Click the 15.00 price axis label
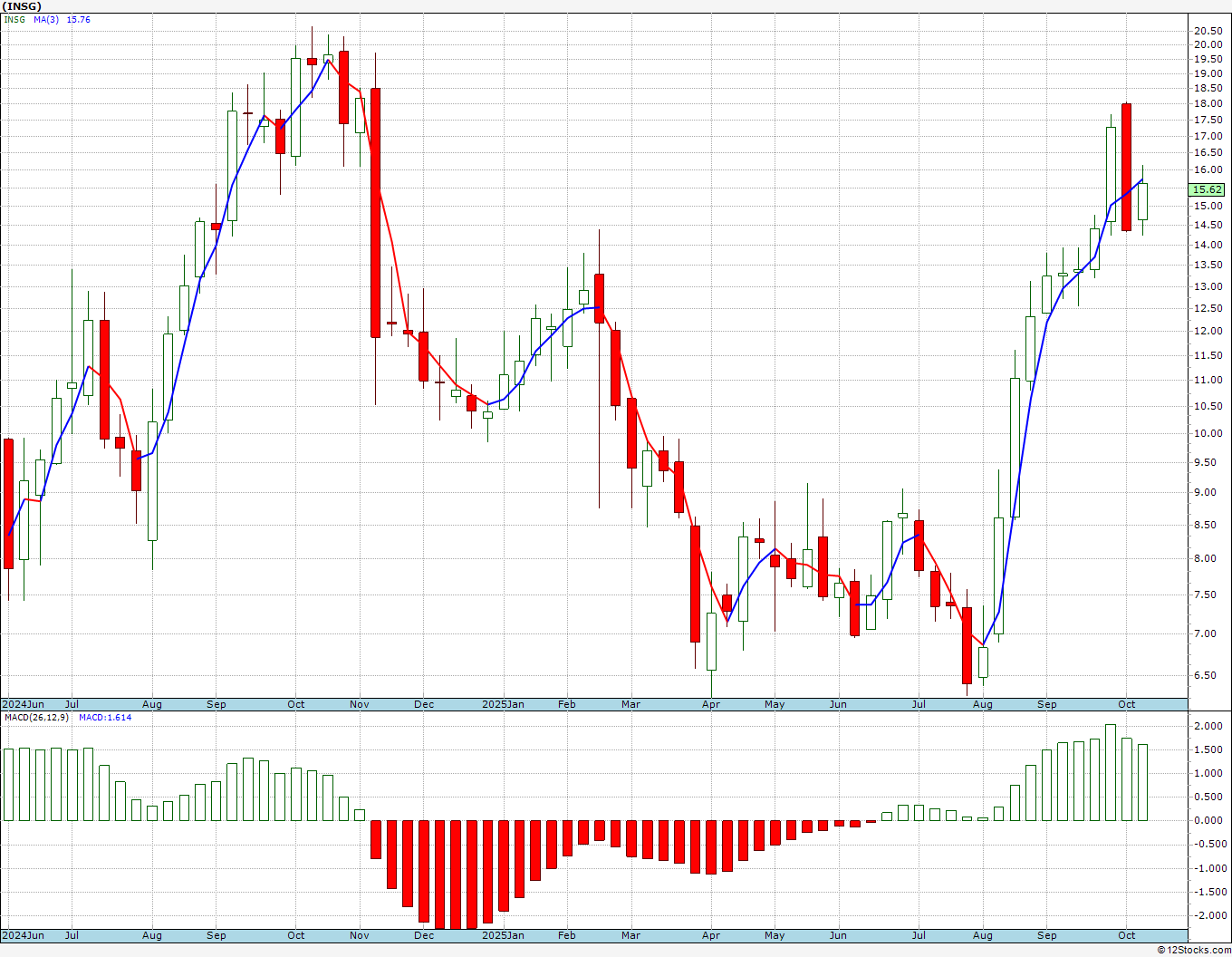 pyautogui.click(x=1208, y=206)
